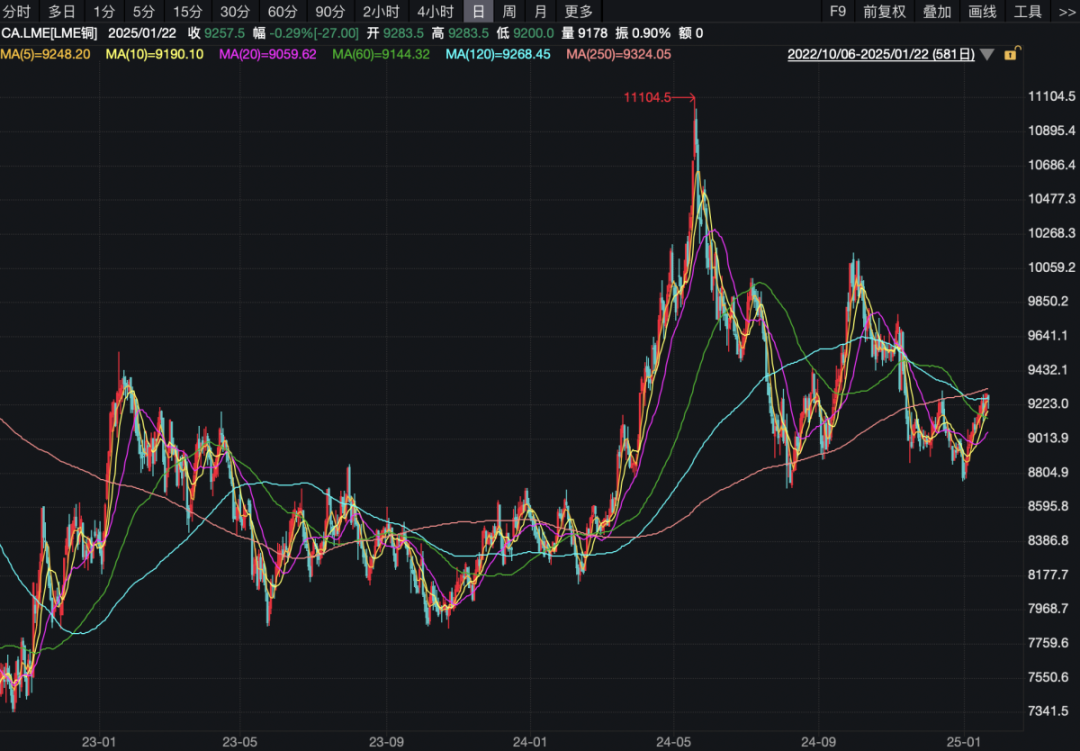This screenshot has height=751, width=1080.
Task: Click the 11104.5 peak price marker
Action: click(646, 97)
